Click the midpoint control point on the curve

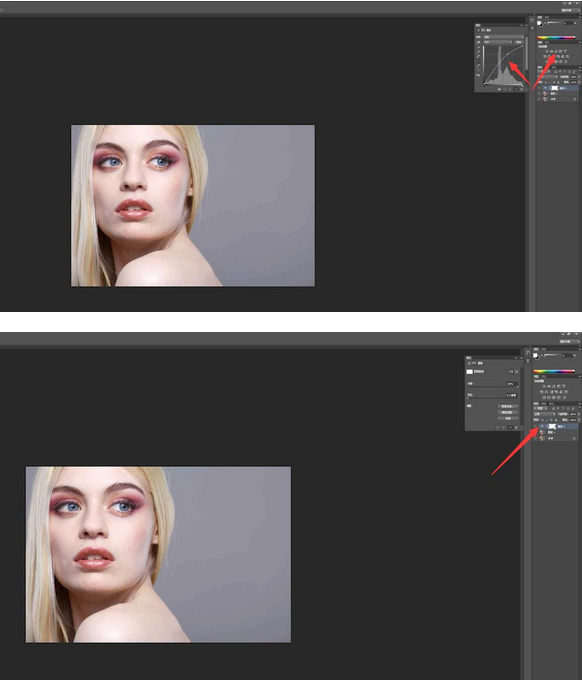tap(500, 62)
